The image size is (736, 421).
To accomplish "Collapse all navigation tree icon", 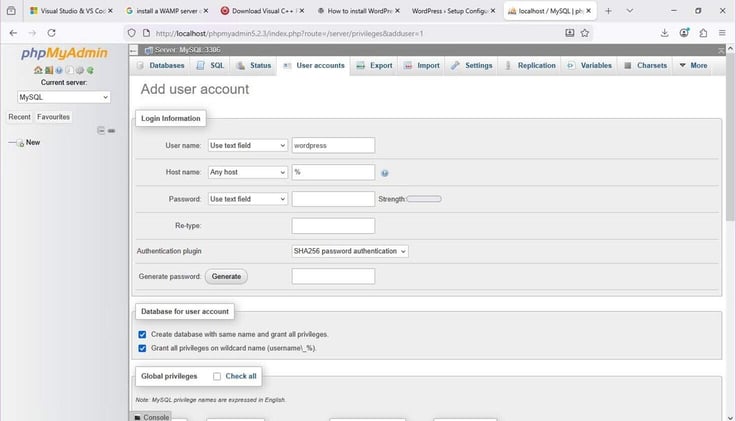I will [101, 130].
